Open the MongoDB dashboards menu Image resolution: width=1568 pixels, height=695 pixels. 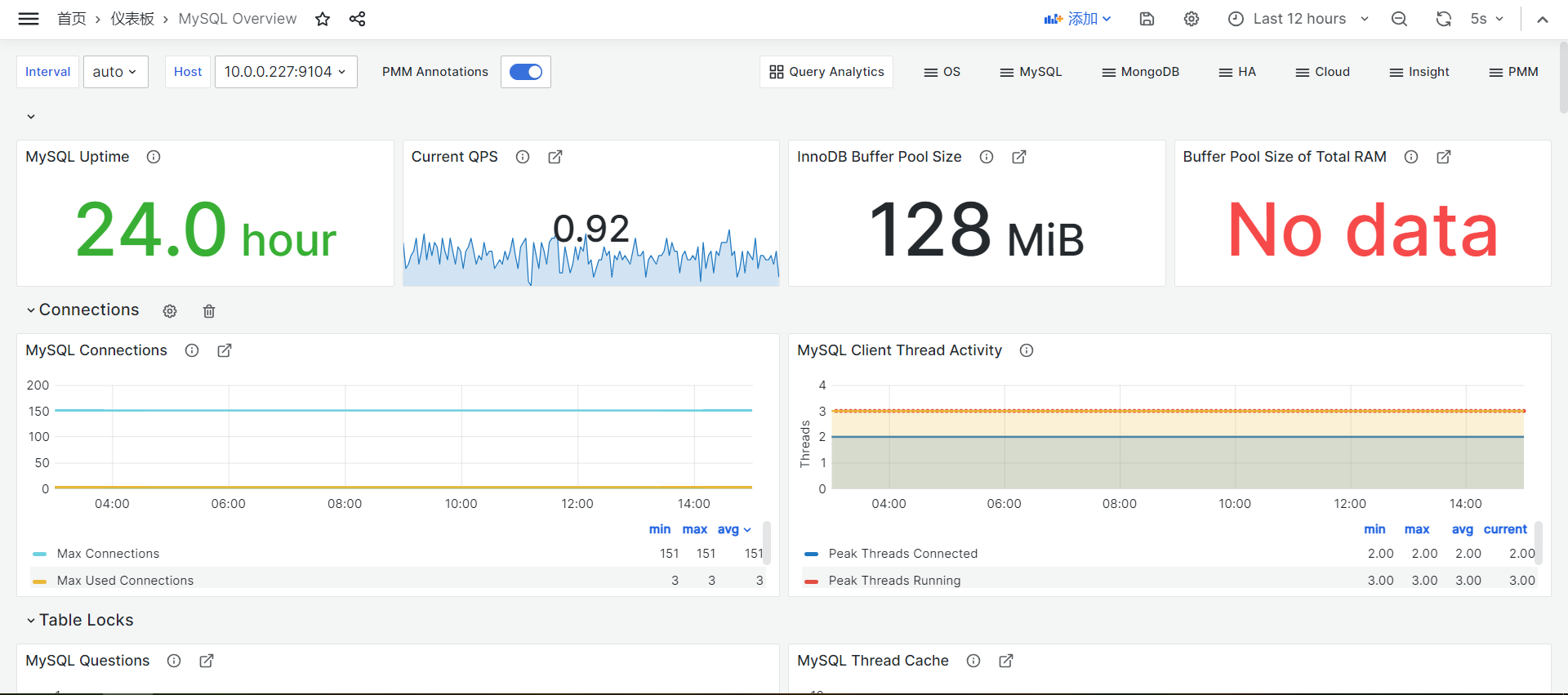(x=1141, y=72)
